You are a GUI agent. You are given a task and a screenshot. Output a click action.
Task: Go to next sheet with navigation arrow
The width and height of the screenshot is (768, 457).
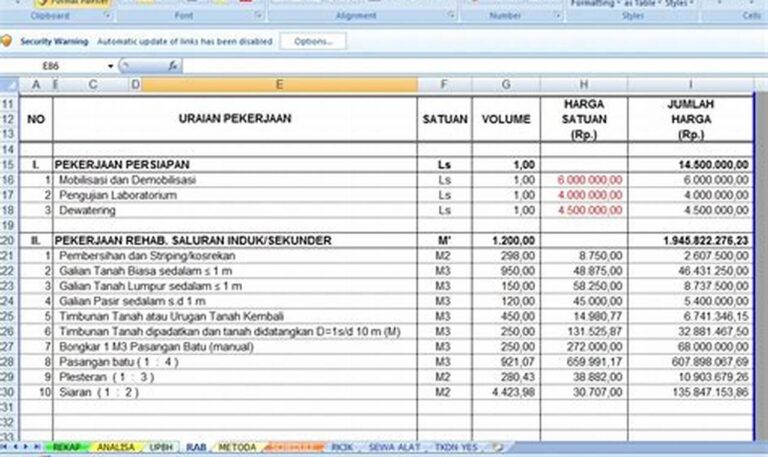[25, 447]
